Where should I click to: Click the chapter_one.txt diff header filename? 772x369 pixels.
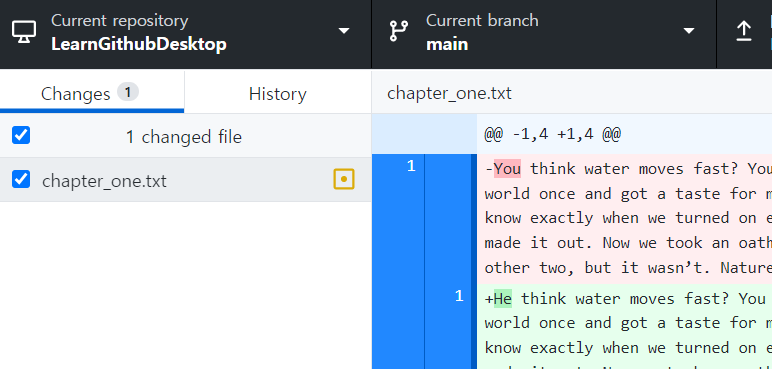point(450,93)
